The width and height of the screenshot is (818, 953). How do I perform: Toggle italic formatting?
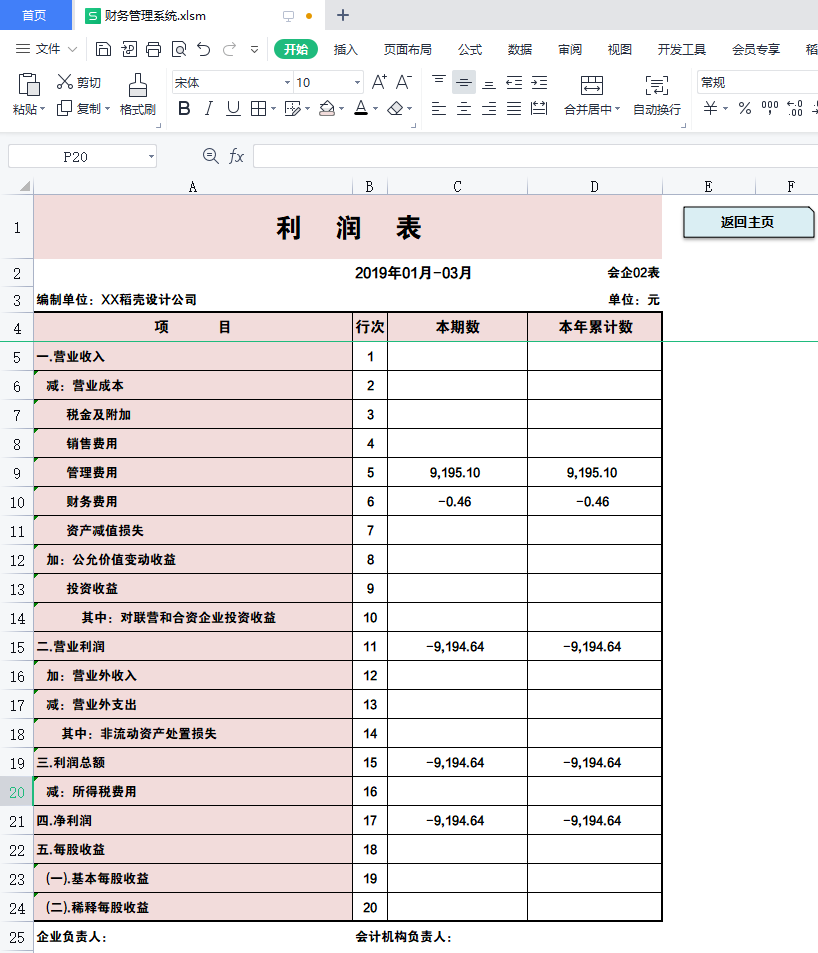point(207,106)
